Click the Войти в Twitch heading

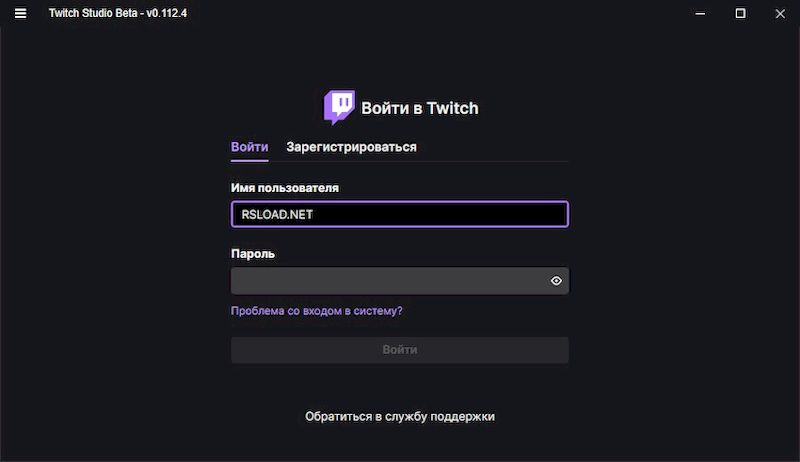[419, 108]
